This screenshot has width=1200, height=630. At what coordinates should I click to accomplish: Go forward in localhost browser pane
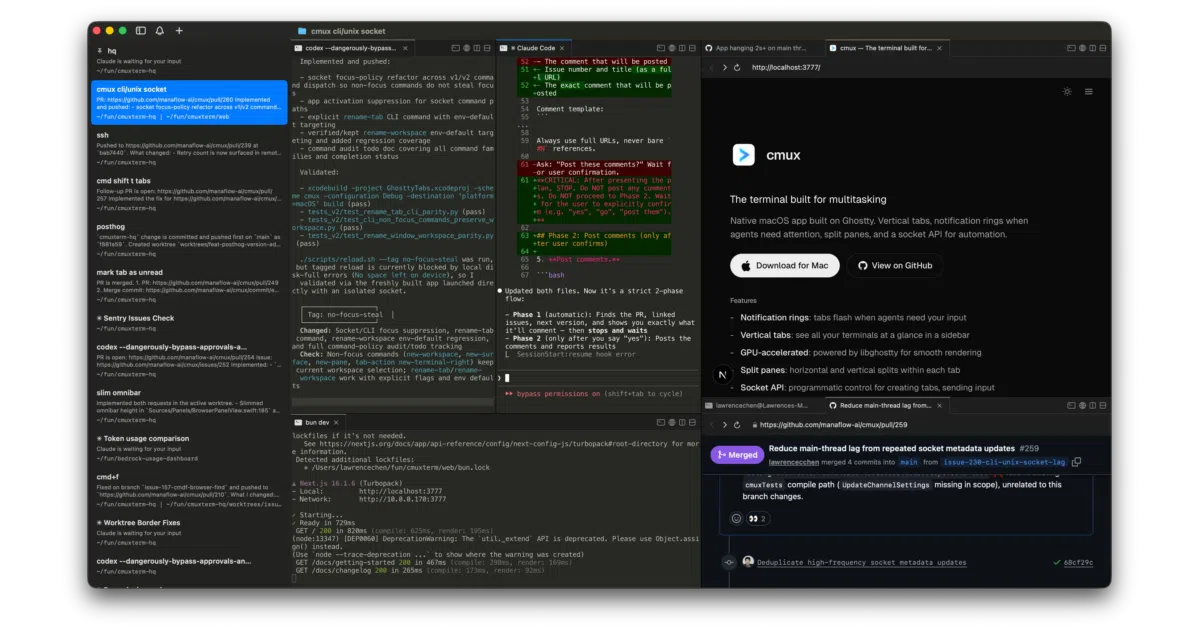pos(725,67)
